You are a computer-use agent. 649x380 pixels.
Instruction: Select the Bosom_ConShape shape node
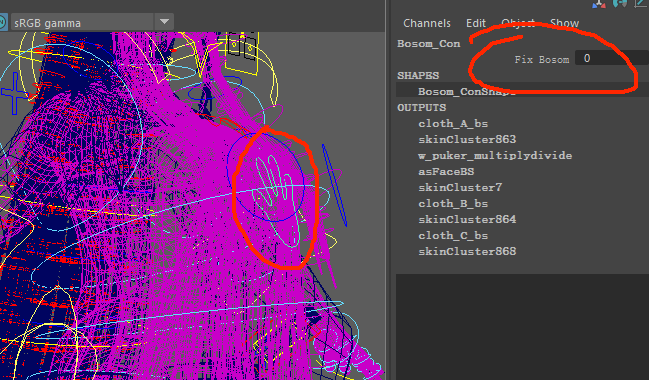click(x=467, y=91)
